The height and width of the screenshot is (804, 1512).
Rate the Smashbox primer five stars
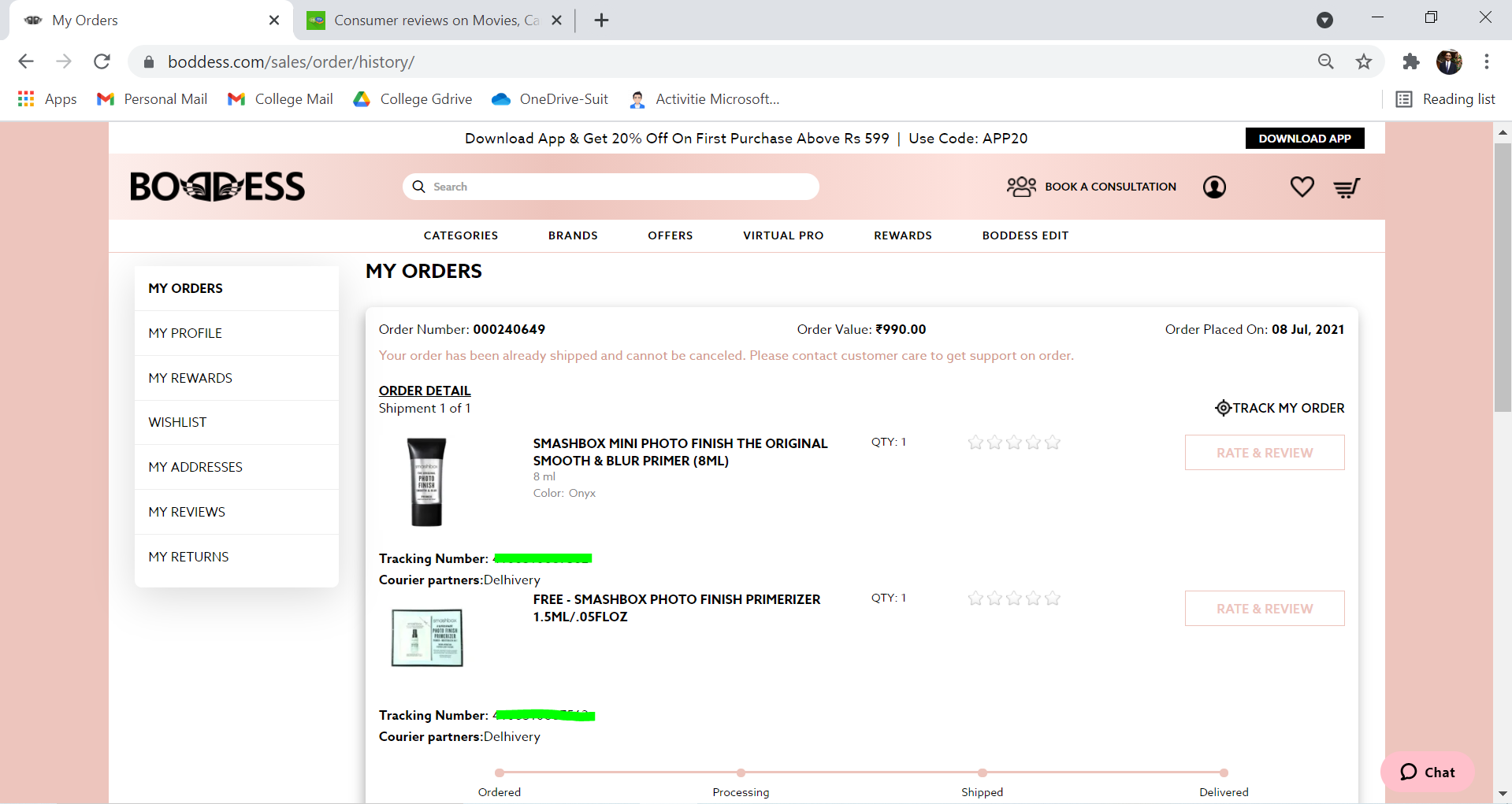pos(1053,443)
